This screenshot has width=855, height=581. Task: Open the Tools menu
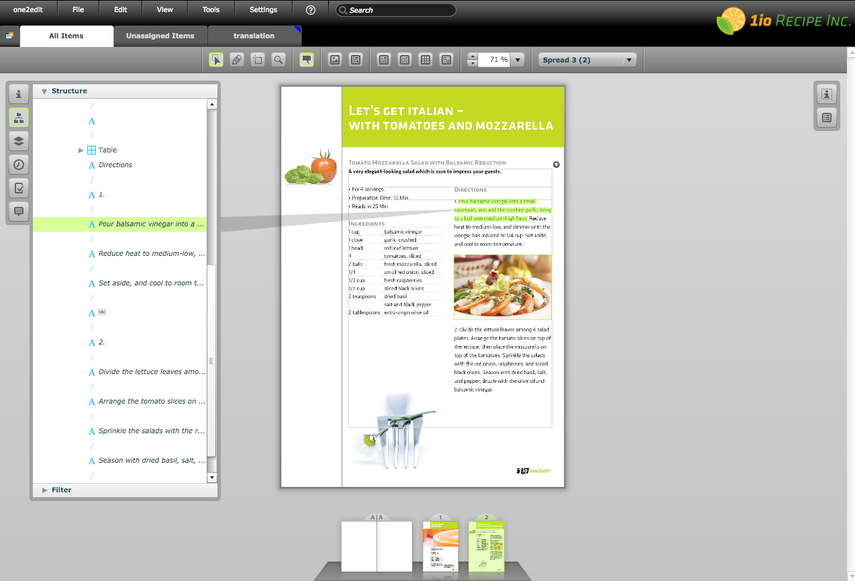point(211,10)
